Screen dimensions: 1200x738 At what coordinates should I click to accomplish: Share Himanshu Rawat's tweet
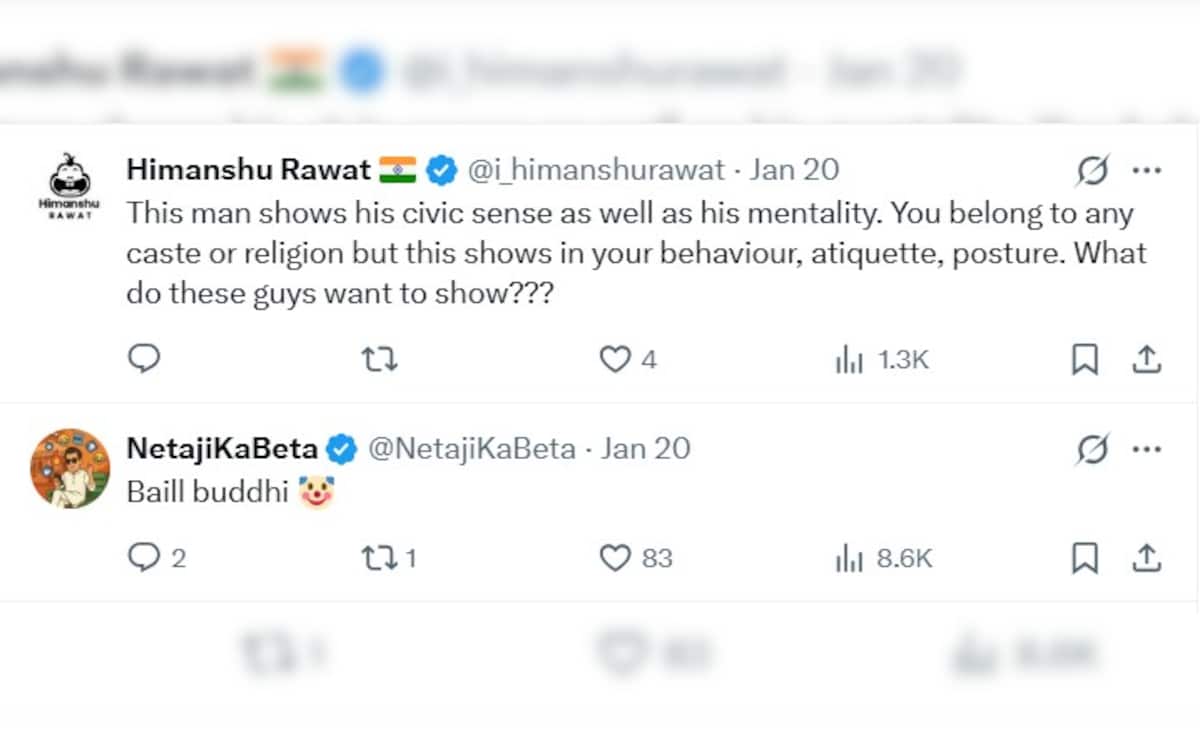pyautogui.click(x=1148, y=358)
